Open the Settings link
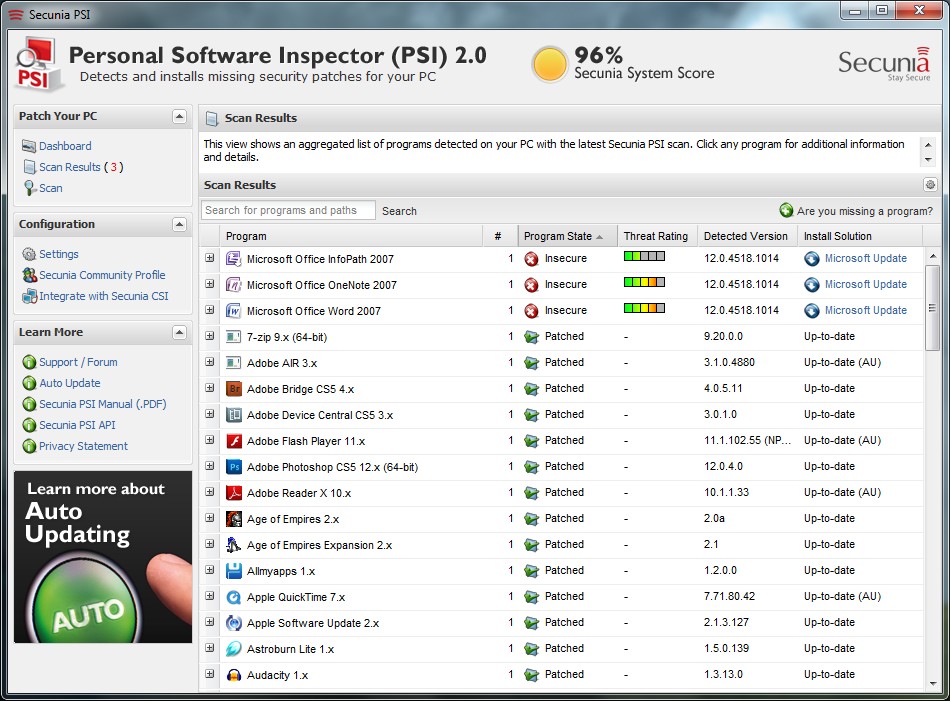The image size is (950, 701). tap(59, 254)
